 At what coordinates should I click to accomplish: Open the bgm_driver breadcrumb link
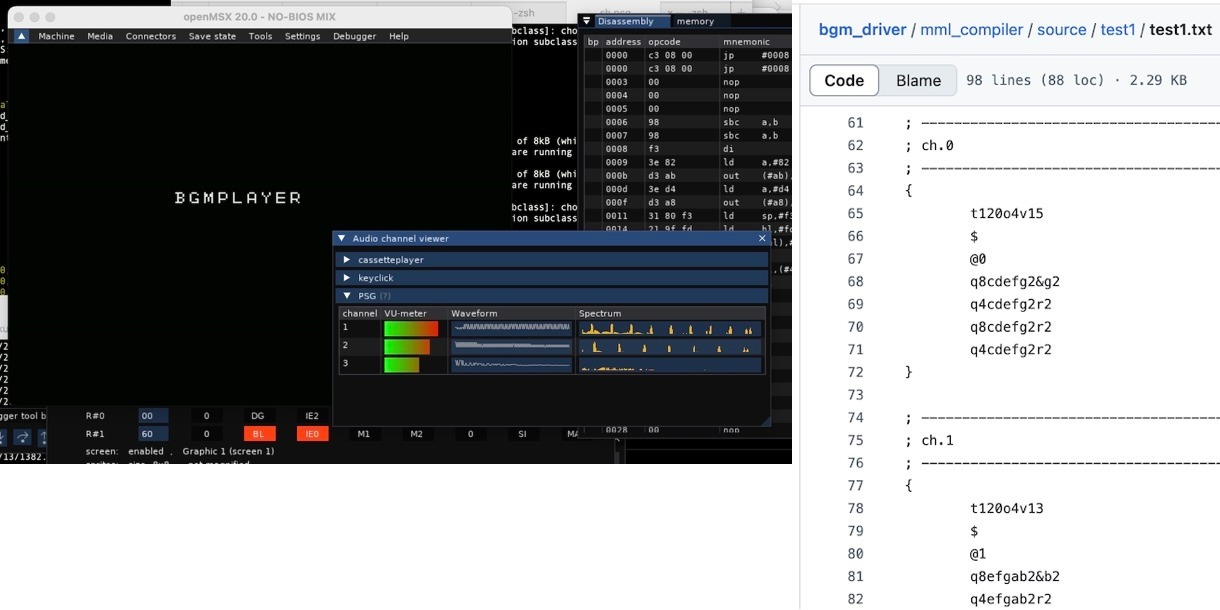pos(861,29)
